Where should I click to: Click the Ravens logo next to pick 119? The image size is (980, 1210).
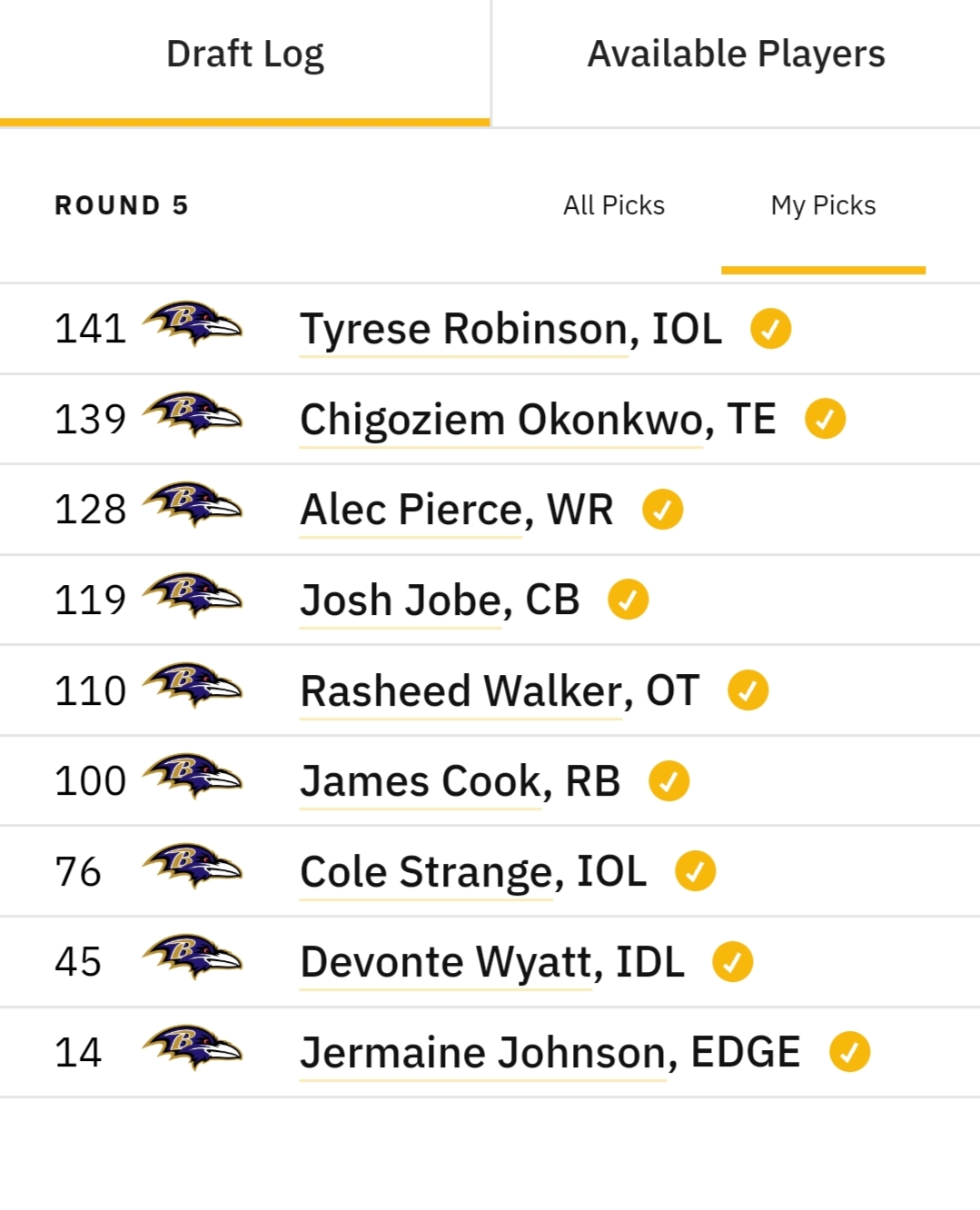tap(193, 596)
